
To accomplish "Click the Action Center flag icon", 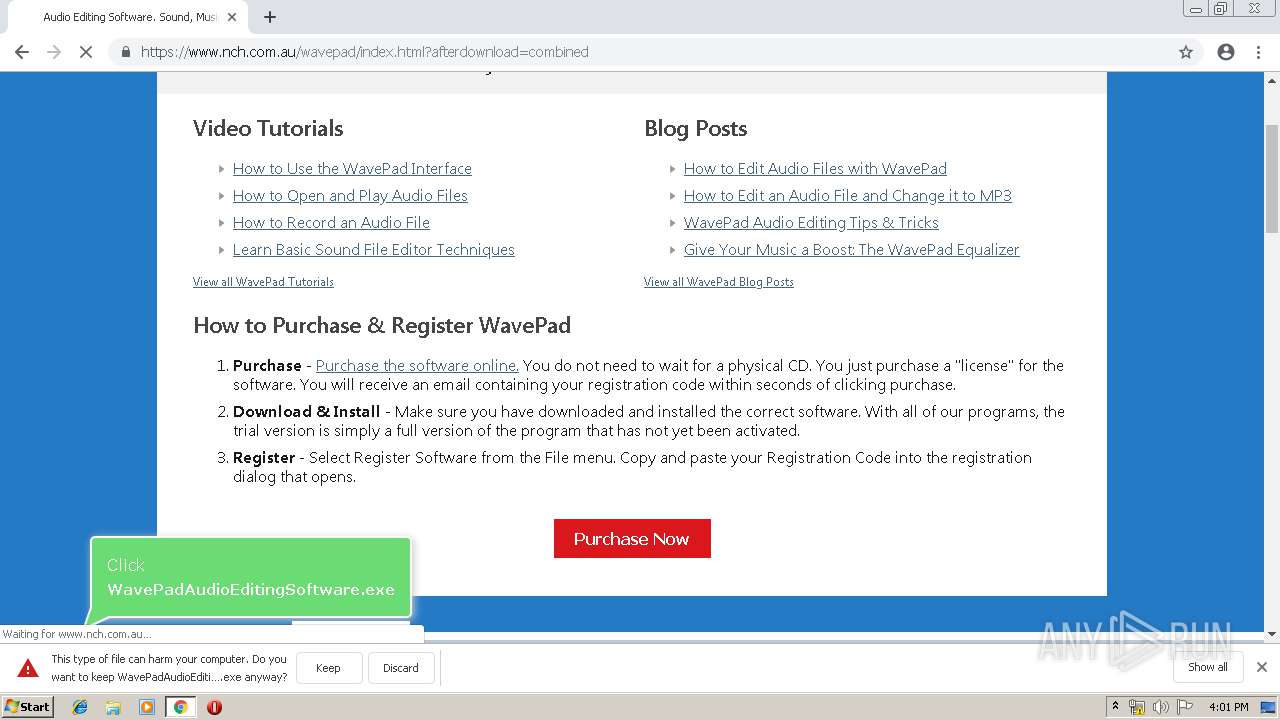I will pyautogui.click(x=1185, y=707).
